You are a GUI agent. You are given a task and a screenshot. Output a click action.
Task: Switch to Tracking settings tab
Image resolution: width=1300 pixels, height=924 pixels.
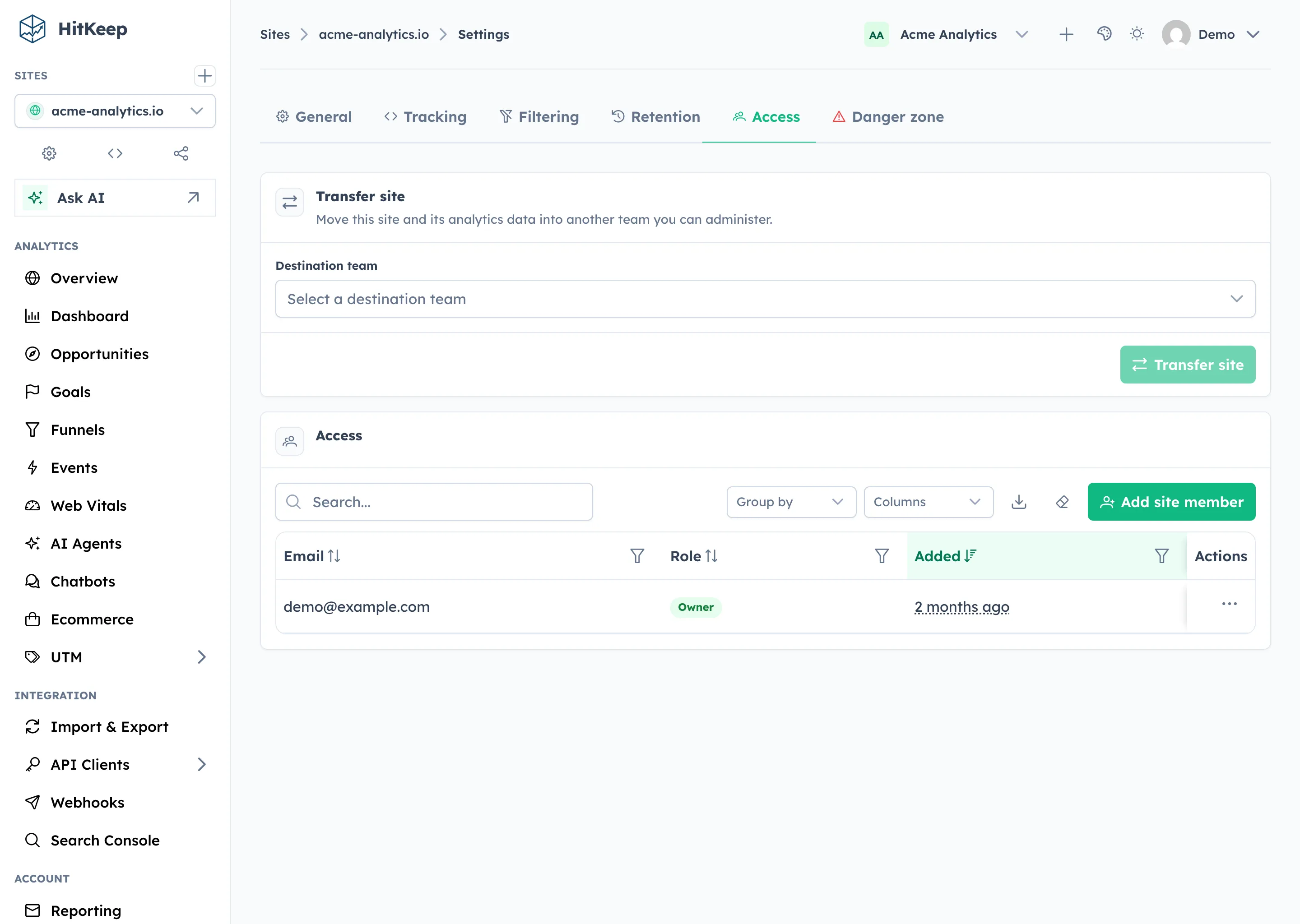pos(425,117)
